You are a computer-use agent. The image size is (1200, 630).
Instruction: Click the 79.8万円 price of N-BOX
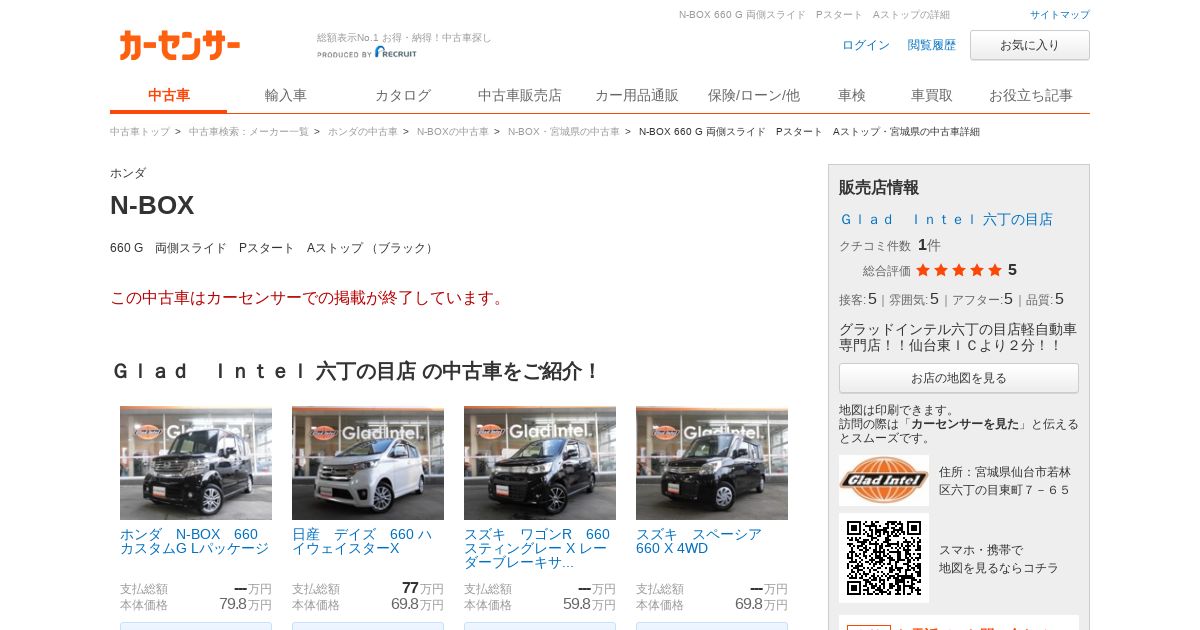click(245, 604)
